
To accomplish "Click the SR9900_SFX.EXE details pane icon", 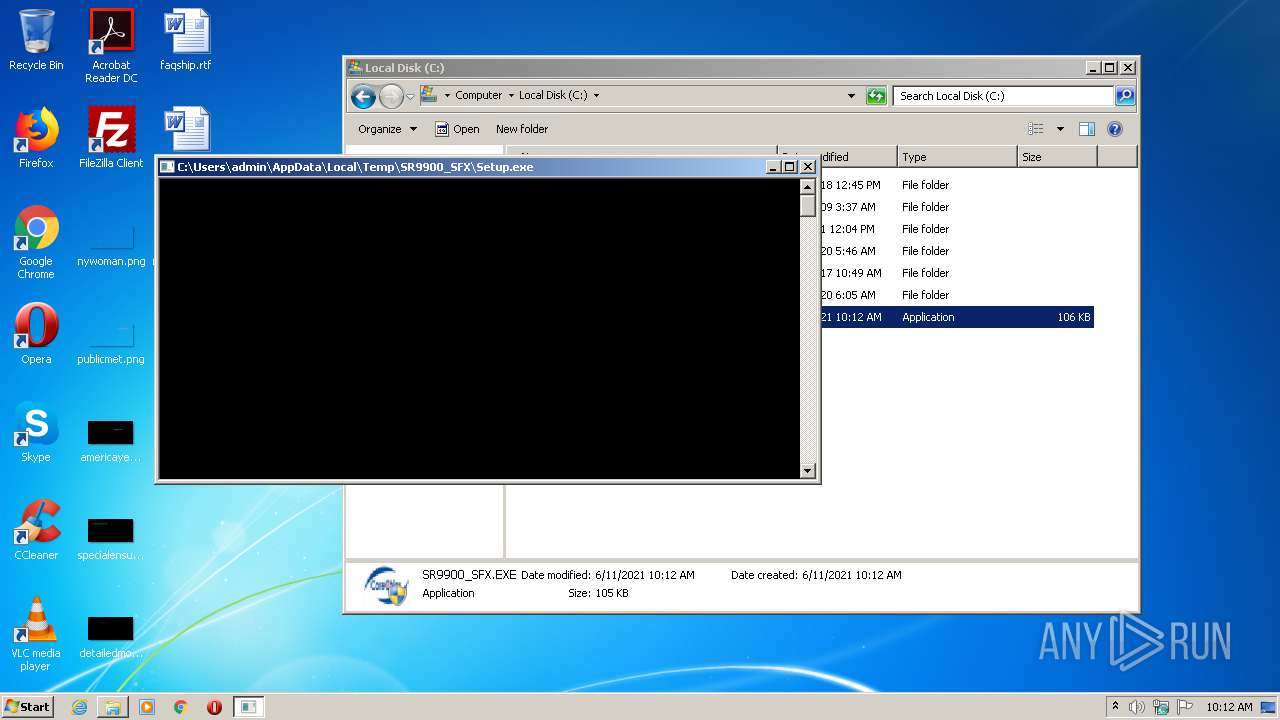I will [x=386, y=586].
